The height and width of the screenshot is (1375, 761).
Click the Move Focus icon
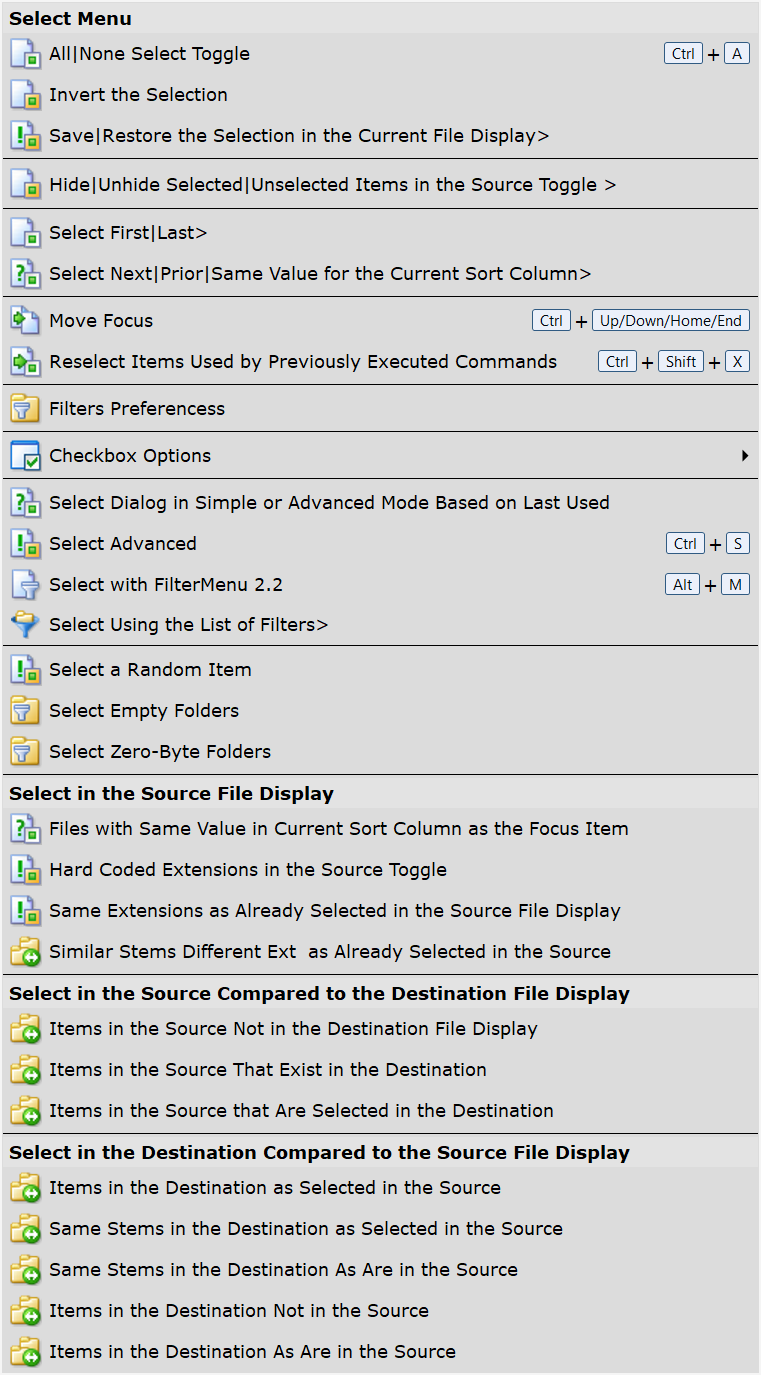[25, 321]
